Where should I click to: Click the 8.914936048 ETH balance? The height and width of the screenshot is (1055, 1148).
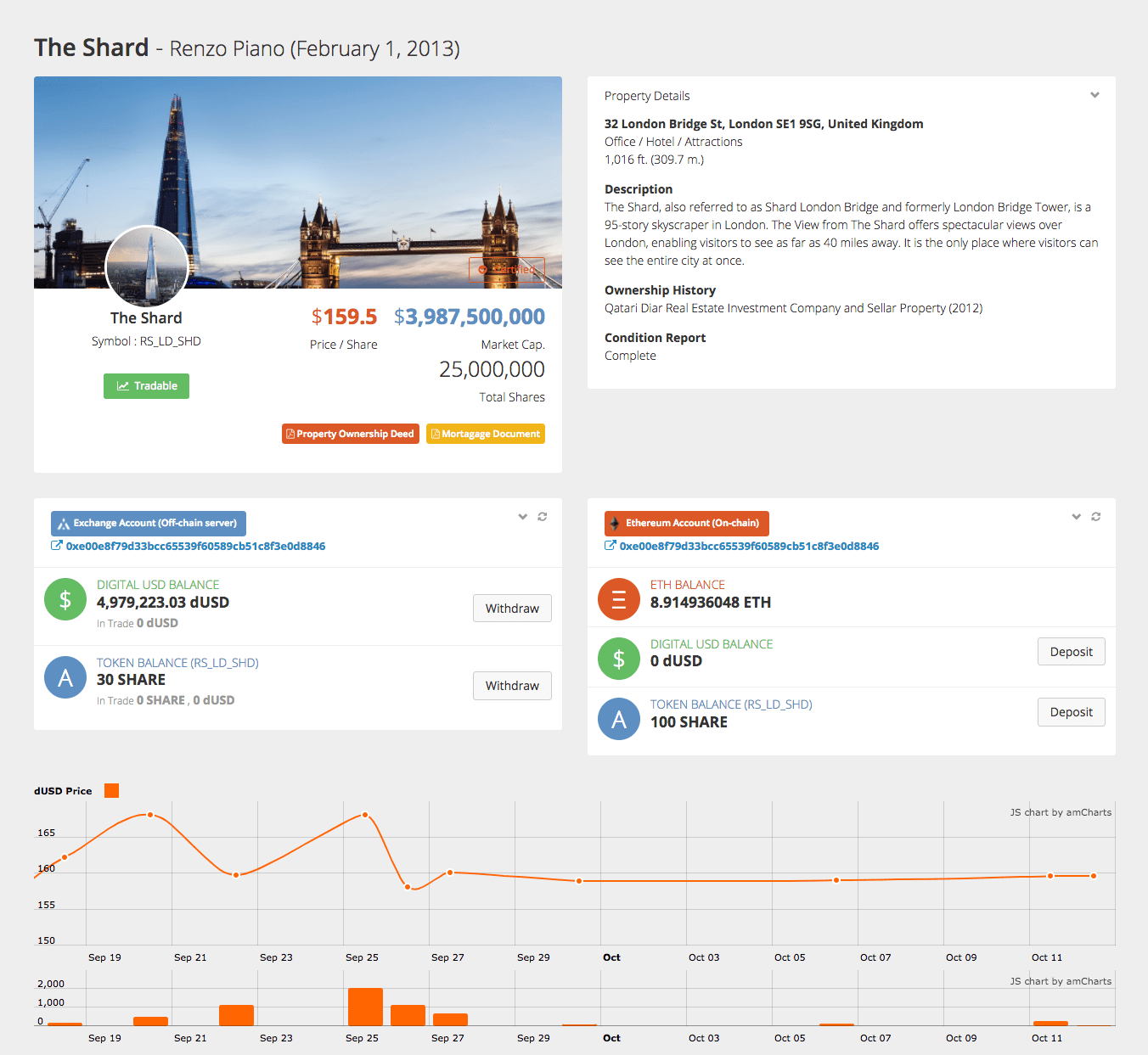[711, 603]
